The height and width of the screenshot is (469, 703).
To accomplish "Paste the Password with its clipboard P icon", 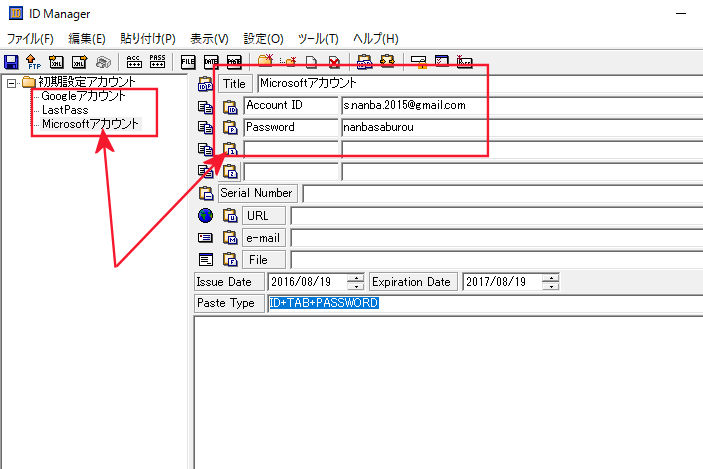I will coord(230,128).
